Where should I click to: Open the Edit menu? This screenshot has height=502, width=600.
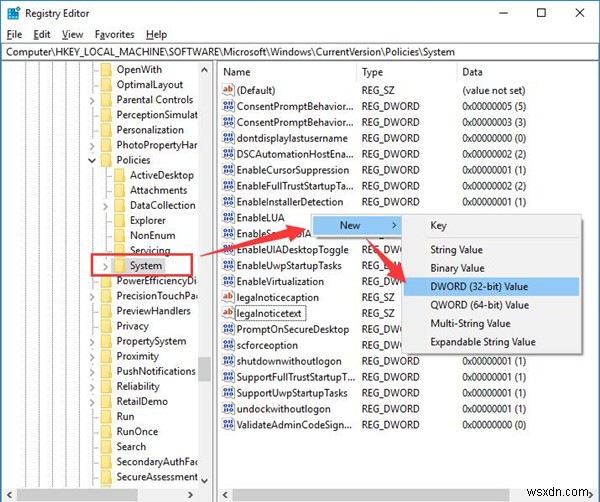42,34
